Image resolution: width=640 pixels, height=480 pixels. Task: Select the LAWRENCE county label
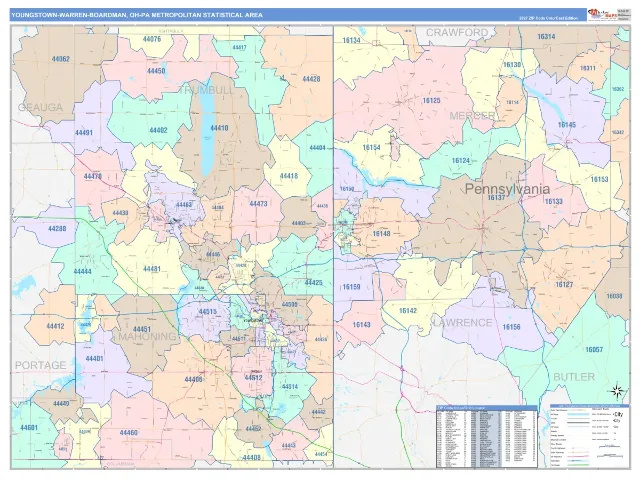[462, 323]
